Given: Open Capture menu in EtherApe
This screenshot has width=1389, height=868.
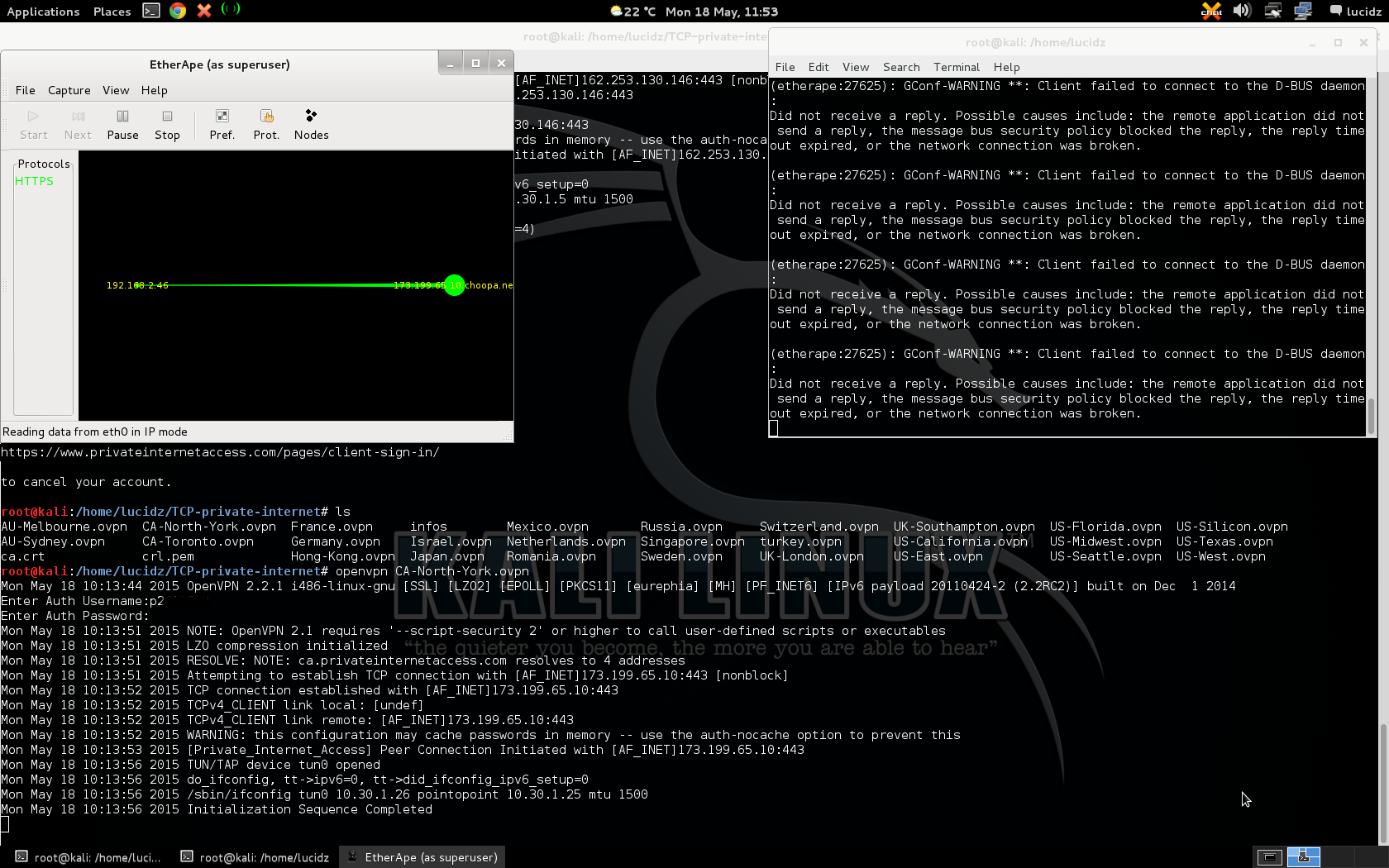Looking at the screenshot, I should point(69,90).
